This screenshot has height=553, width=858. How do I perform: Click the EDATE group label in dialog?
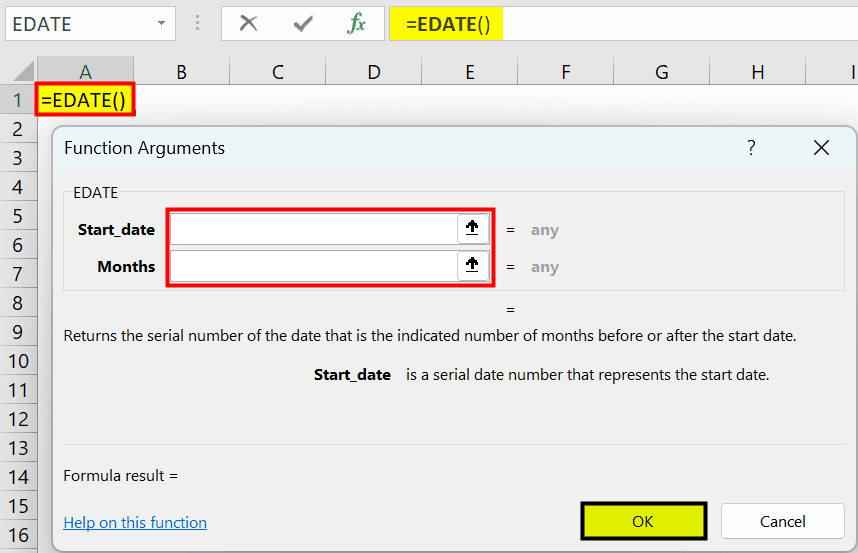pyautogui.click(x=96, y=193)
